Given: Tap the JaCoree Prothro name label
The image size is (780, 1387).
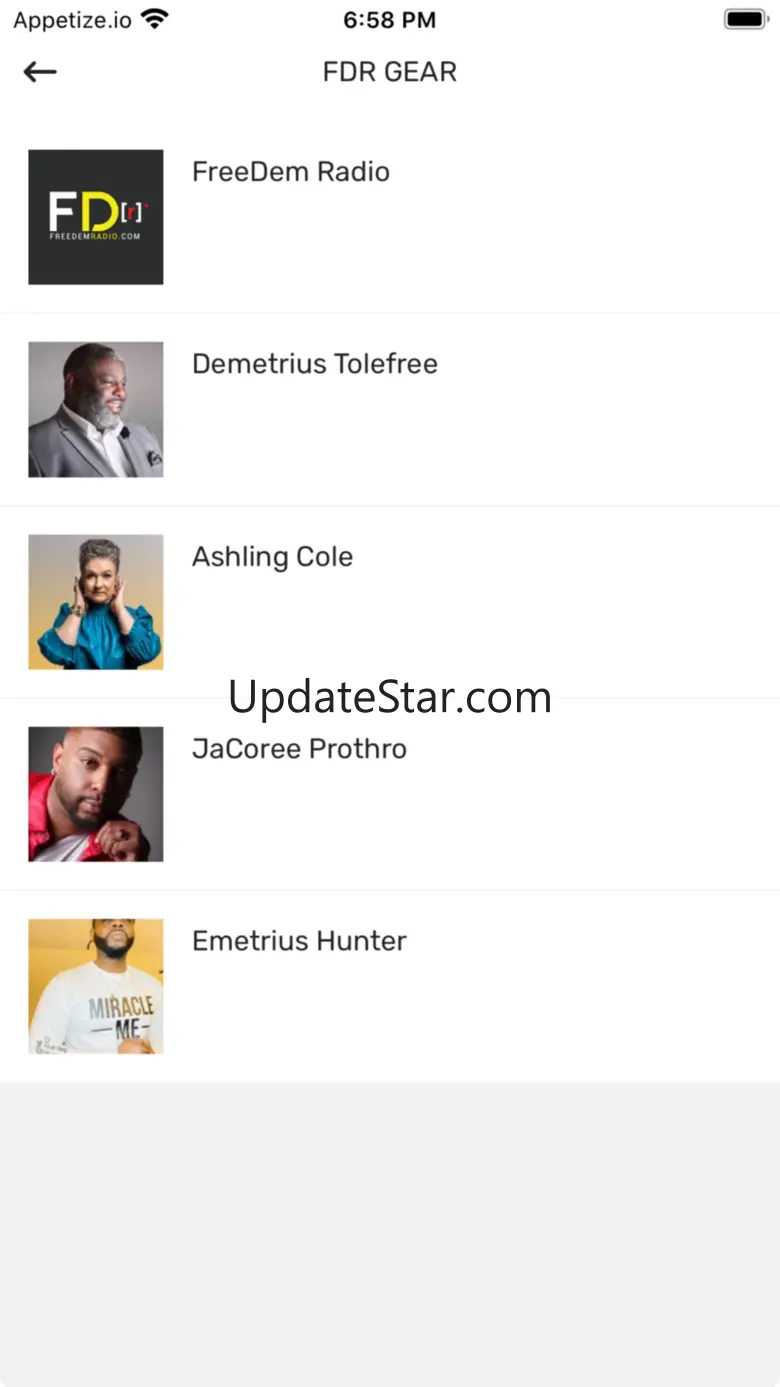Looking at the screenshot, I should 299,749.
